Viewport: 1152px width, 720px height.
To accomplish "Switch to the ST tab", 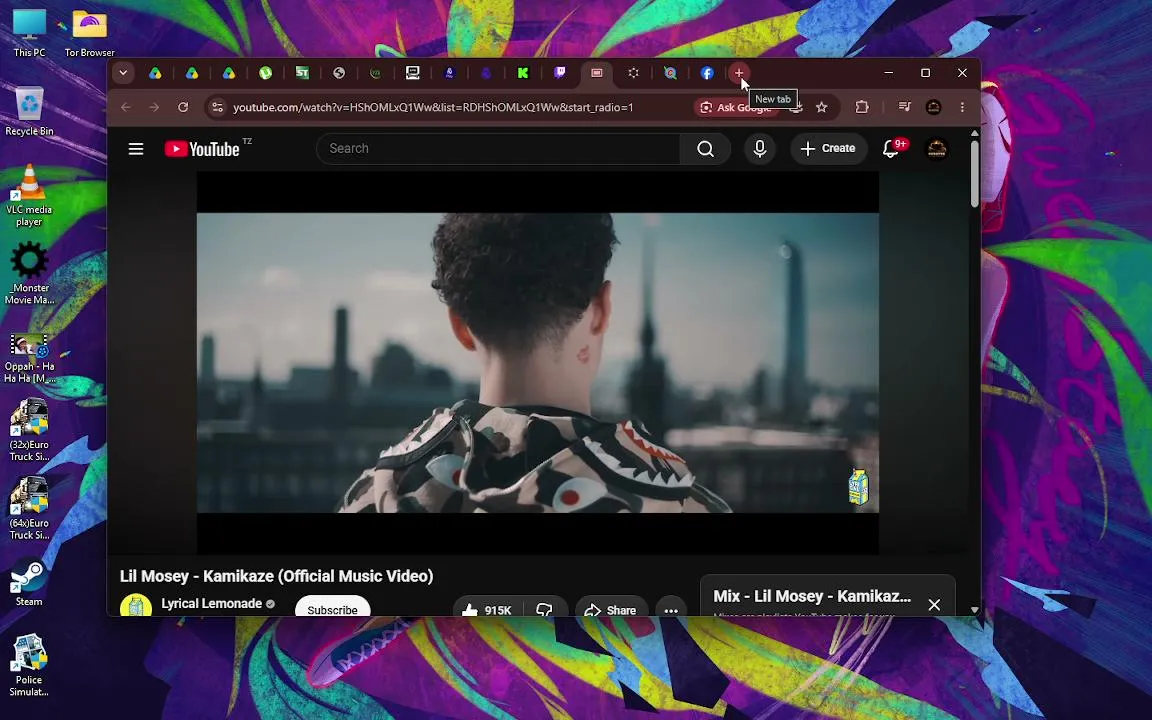I will (302, 73).
